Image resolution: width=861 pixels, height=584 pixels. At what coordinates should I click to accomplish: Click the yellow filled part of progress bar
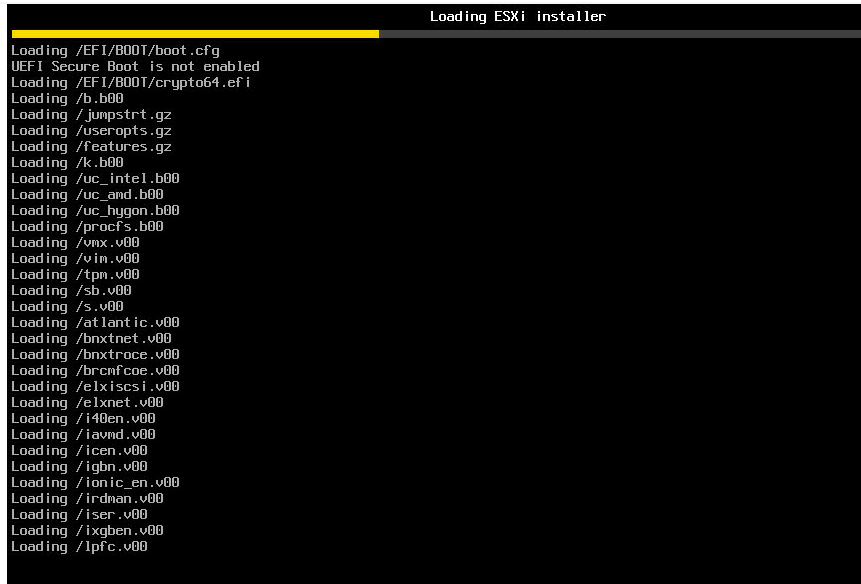[x=195, y=34]
